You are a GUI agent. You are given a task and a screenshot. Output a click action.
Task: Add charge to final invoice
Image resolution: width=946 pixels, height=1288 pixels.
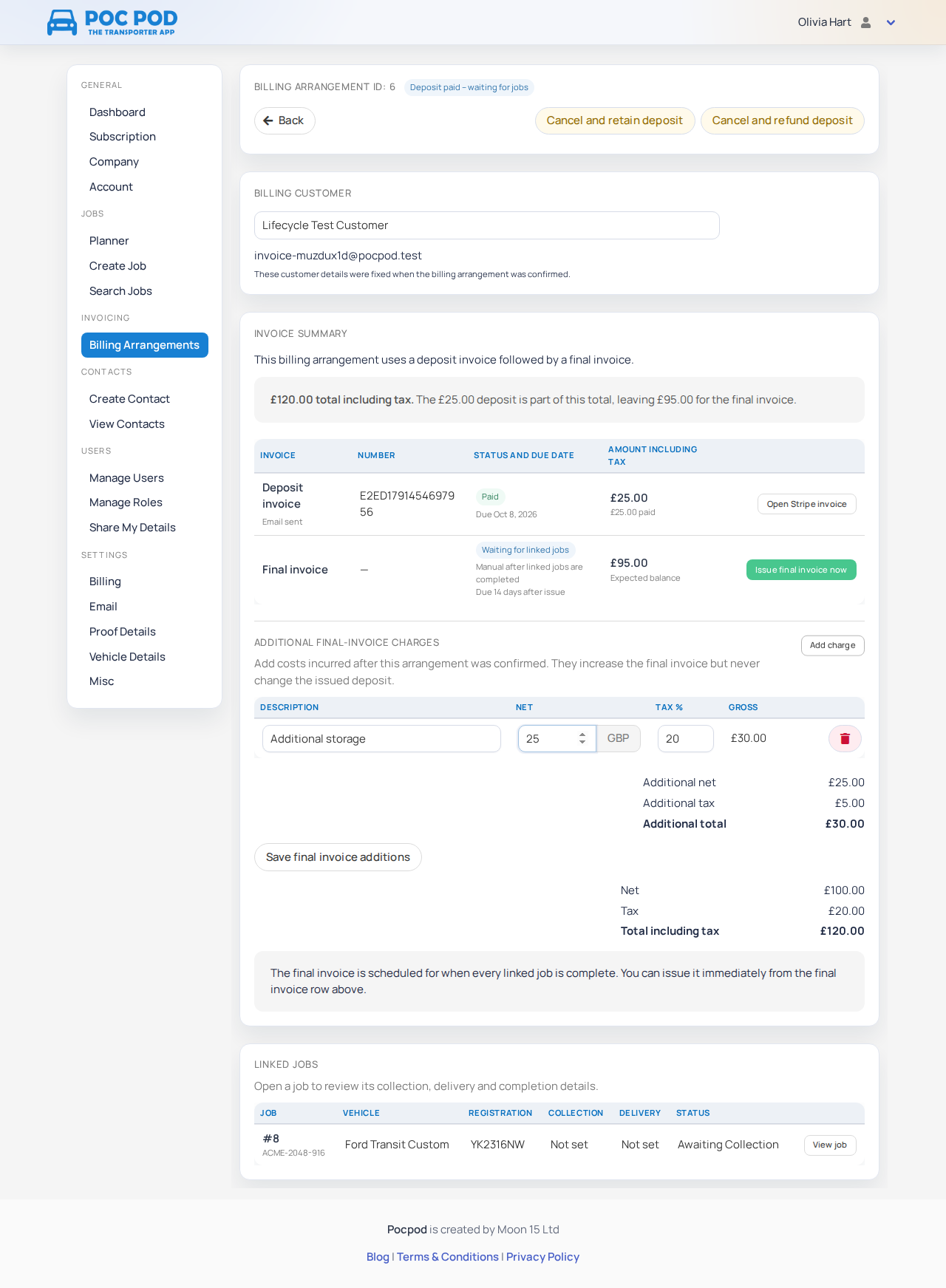tap(832, 645)
